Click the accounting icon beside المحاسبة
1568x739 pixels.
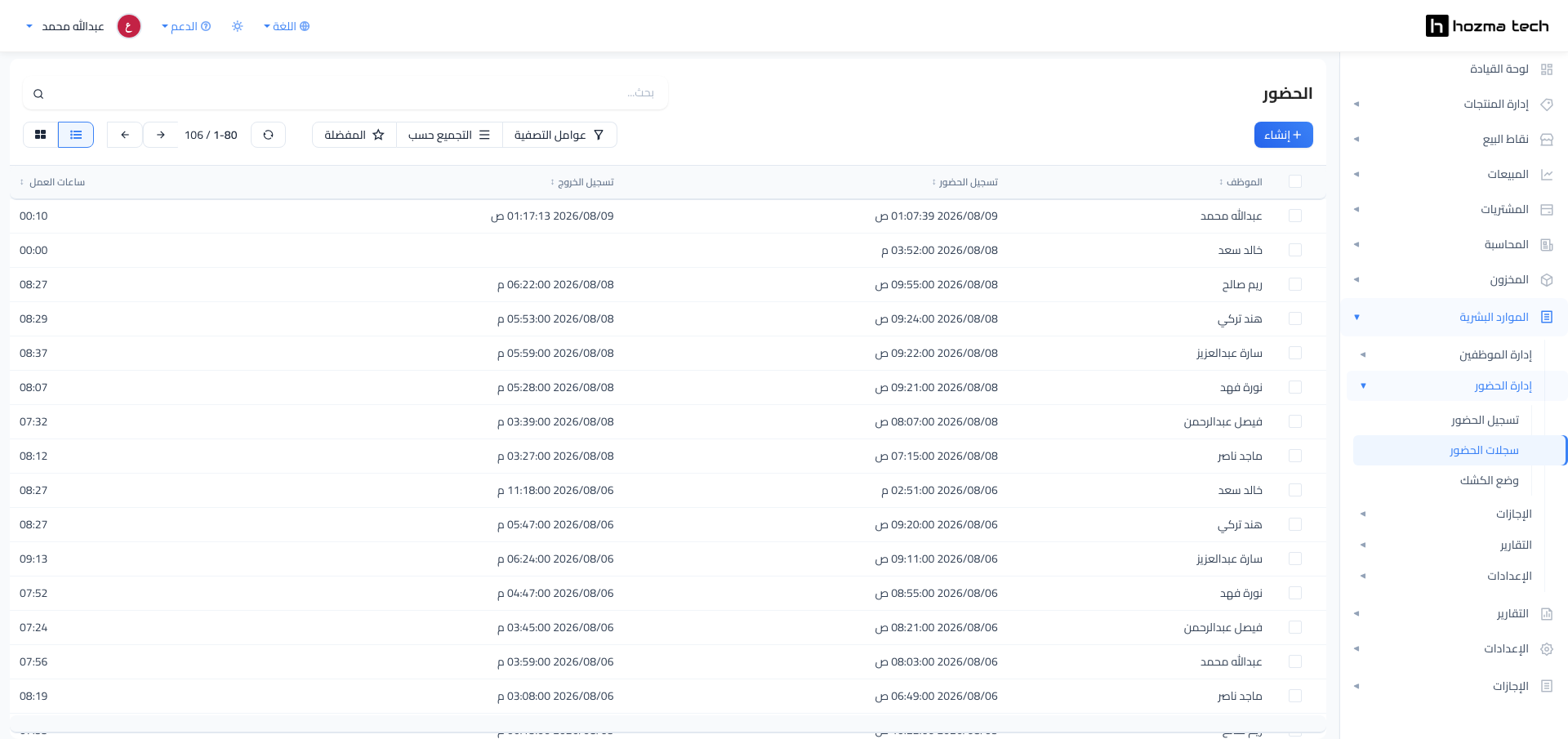click(1546, 245)
